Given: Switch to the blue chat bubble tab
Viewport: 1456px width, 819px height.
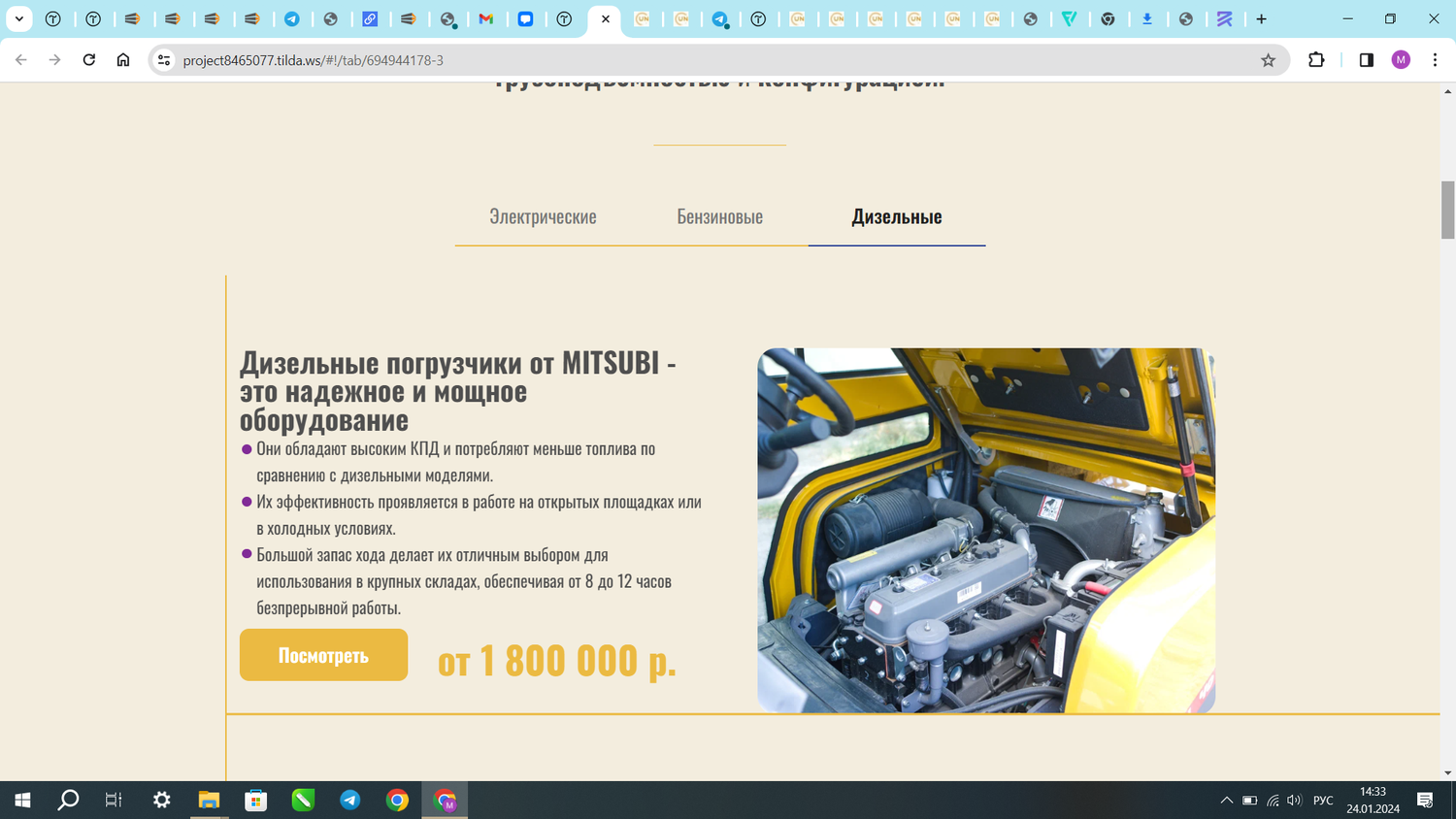Looking at the screenshot, I should pyautogui.click(x=525, y=18).
